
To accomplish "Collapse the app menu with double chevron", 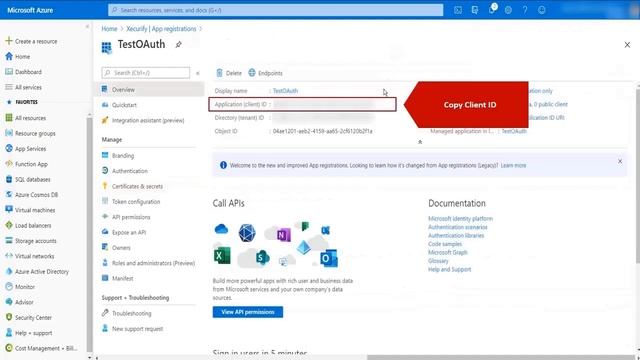I will 198,73.
